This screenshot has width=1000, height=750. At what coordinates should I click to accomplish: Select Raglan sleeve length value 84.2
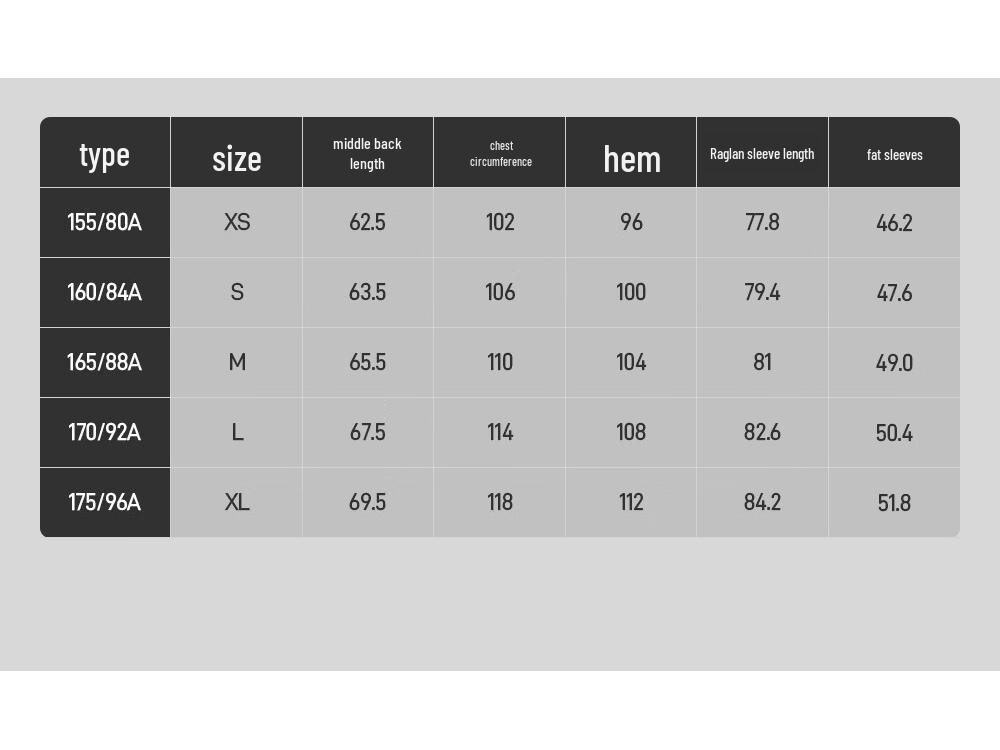point(762,503)
